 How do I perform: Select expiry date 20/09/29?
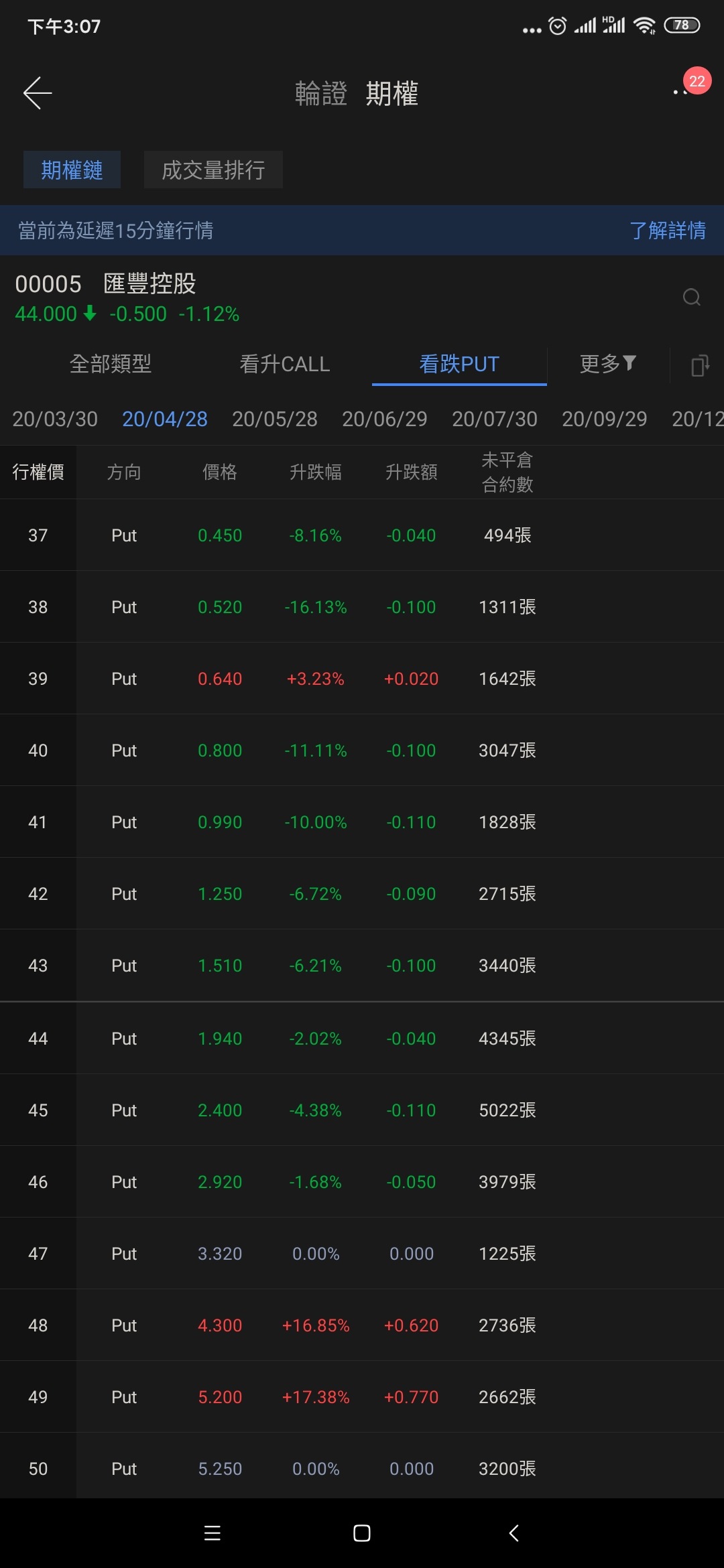click(x=605, y=419)
